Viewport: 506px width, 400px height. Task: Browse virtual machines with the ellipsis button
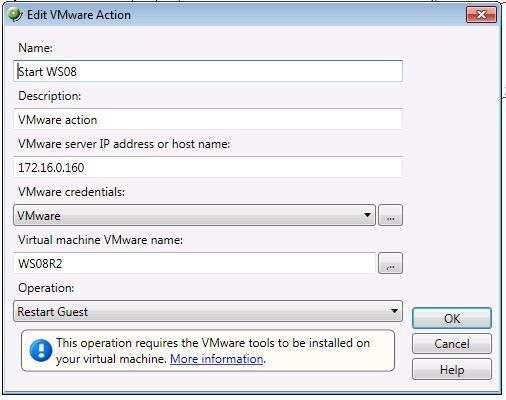[x=390, y=264]
